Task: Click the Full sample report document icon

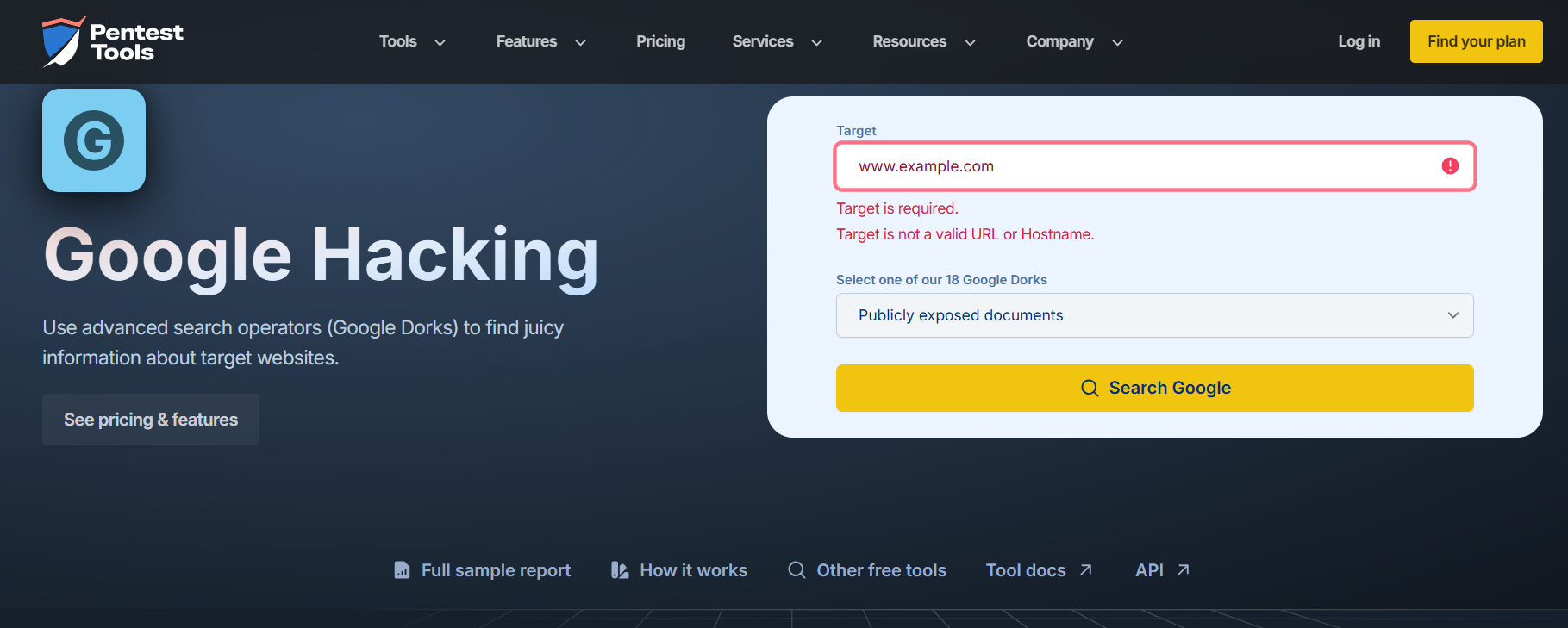Action: click(402, 570)
